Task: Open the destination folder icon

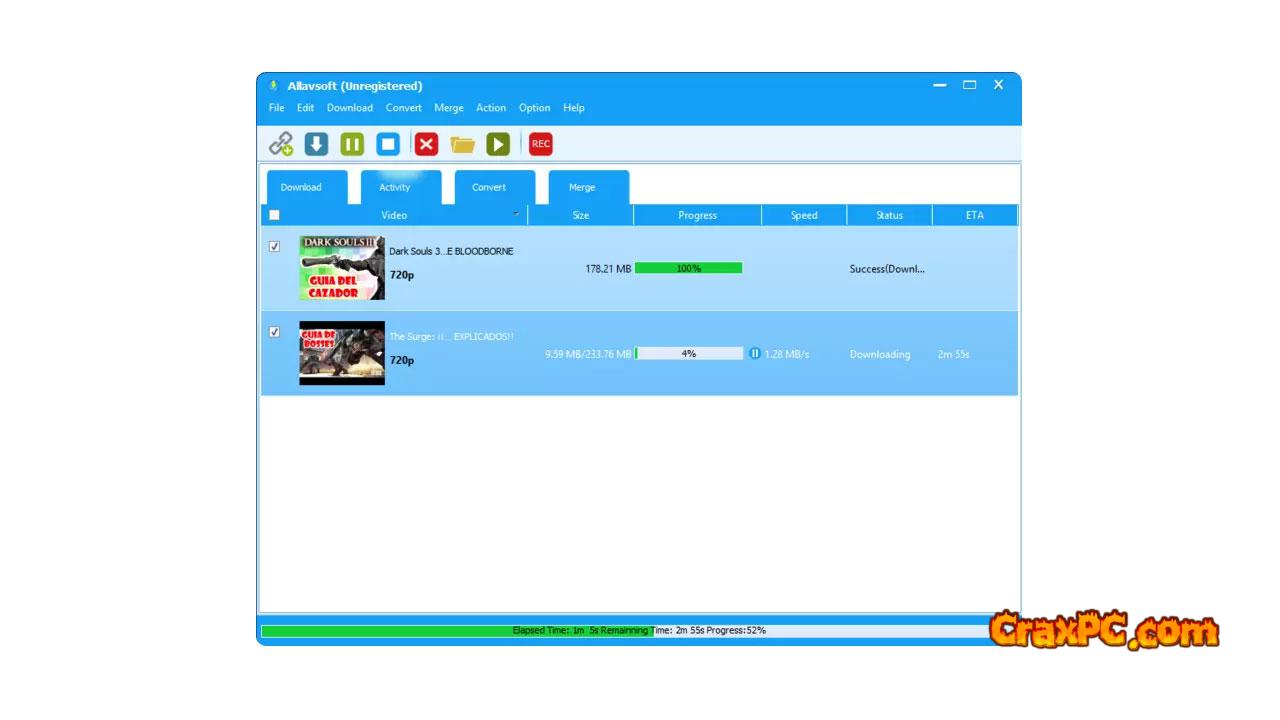Action: click(x=462, y=144)
